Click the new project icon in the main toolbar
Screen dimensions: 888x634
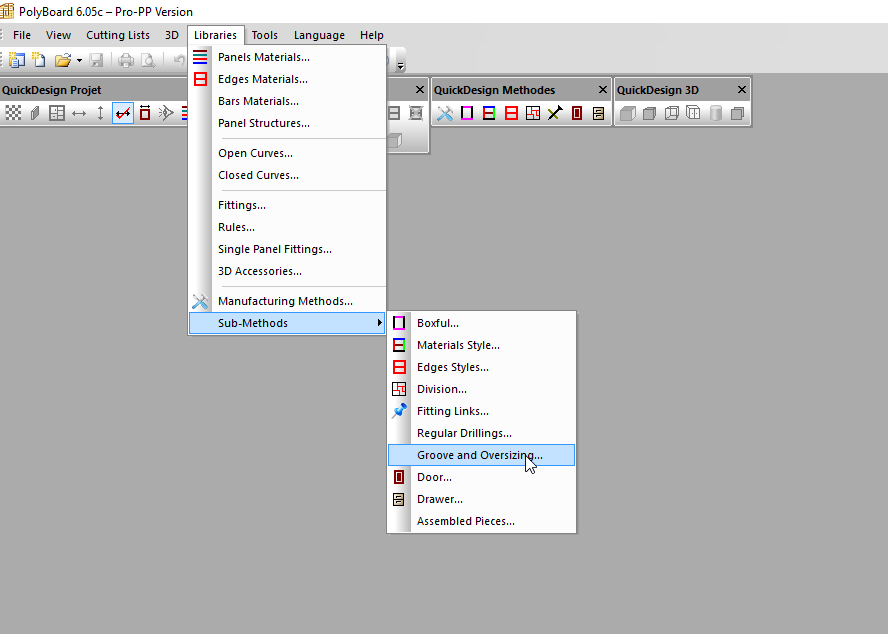16,59
